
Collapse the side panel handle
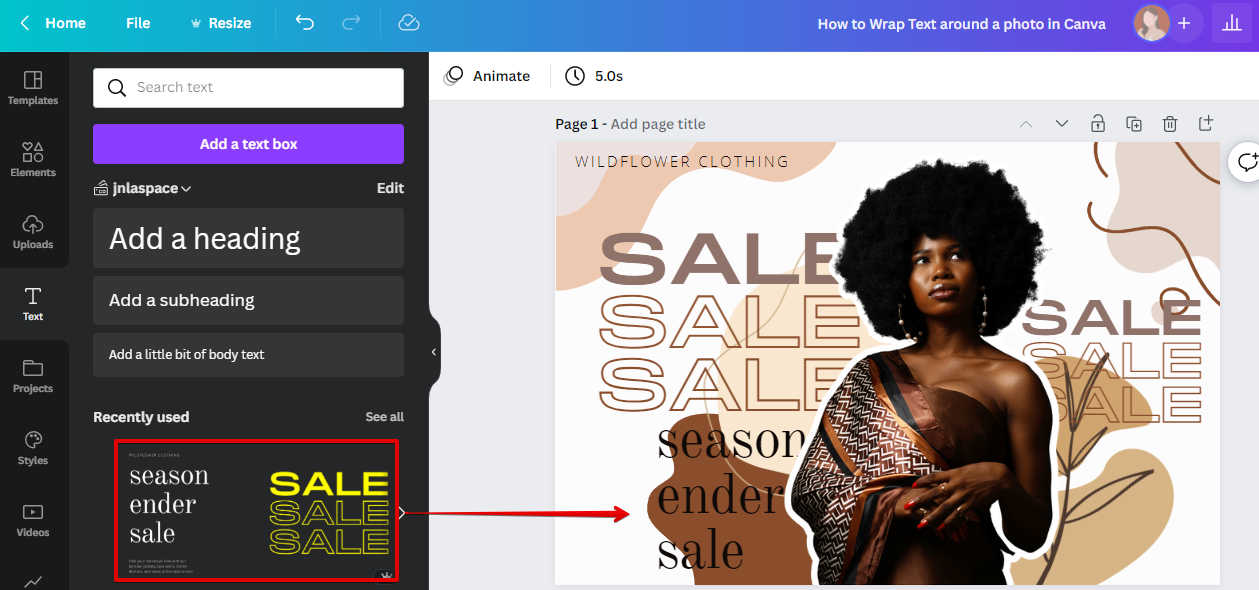click(x=434, y=352)
